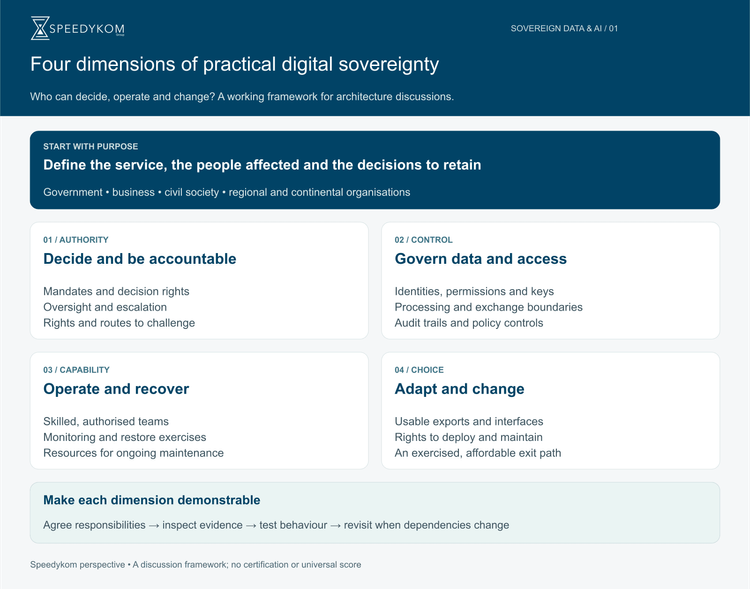Click the '03 / CAPABILITY' label
The height and width of the screenshot is (589, 750).
point(76,370)
